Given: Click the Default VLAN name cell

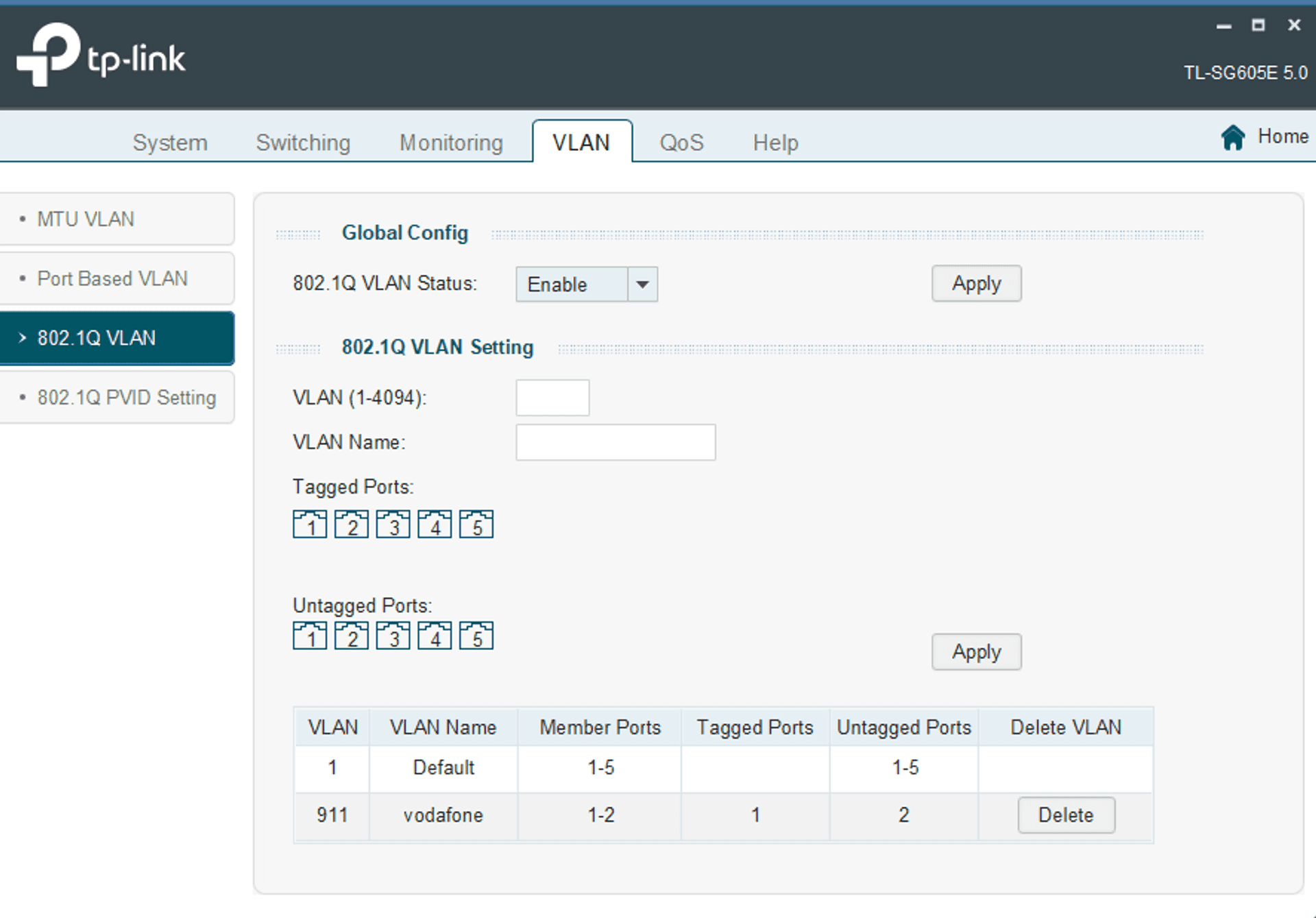Looking at the screenshot, I should (443, 768).
